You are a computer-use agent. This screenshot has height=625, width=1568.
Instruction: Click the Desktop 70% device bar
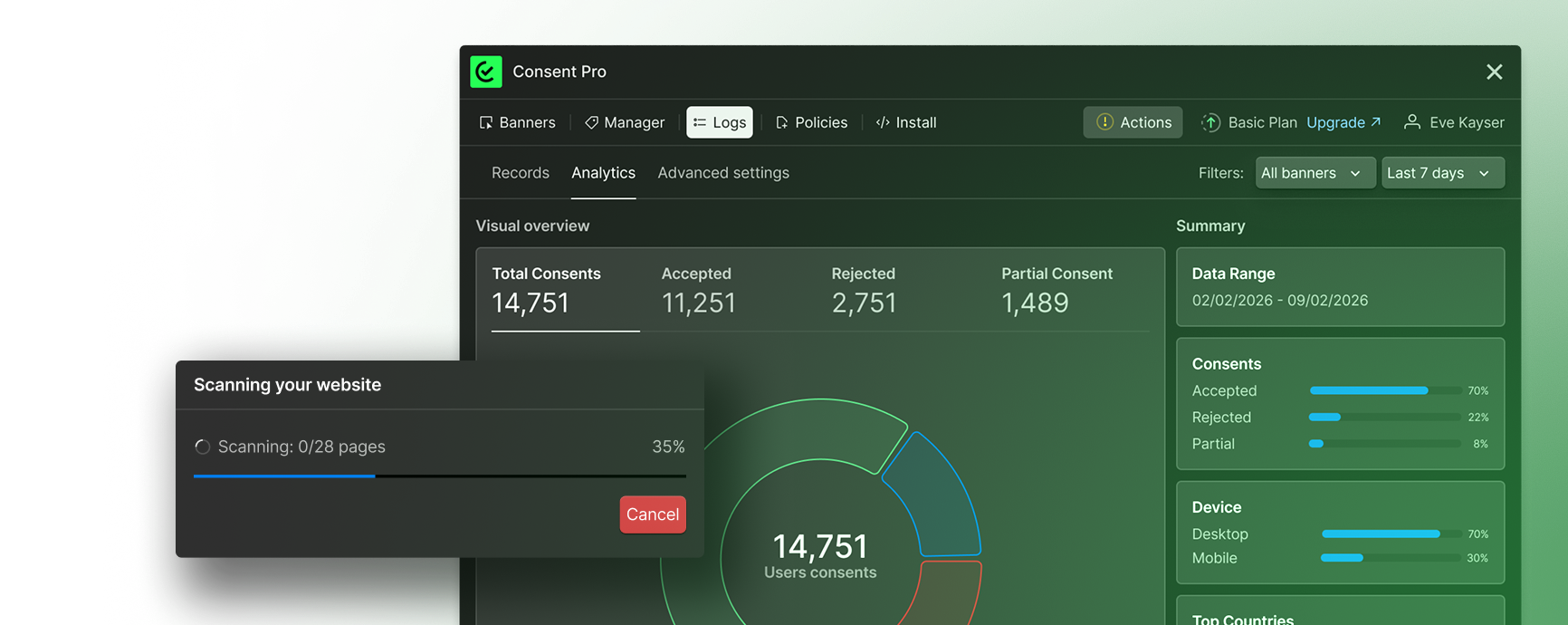tap(1391, 534)
